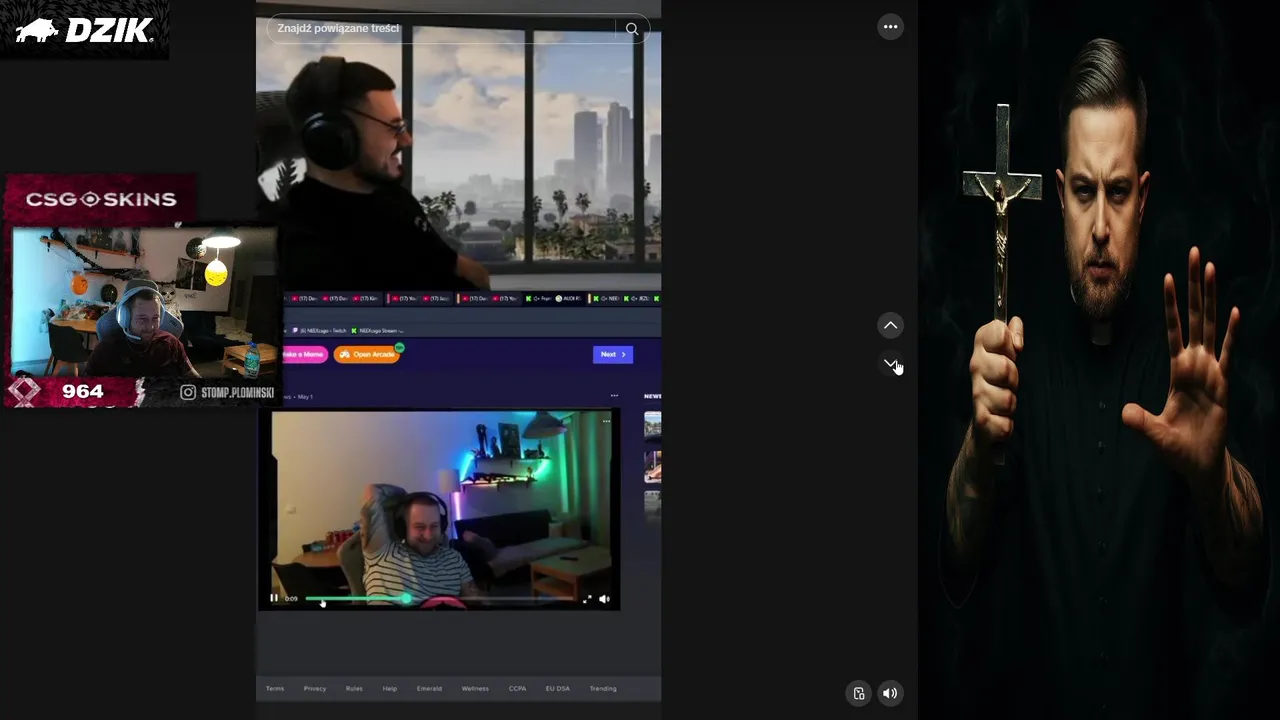Click the '0:09' clip time label

tap(291, 599)
